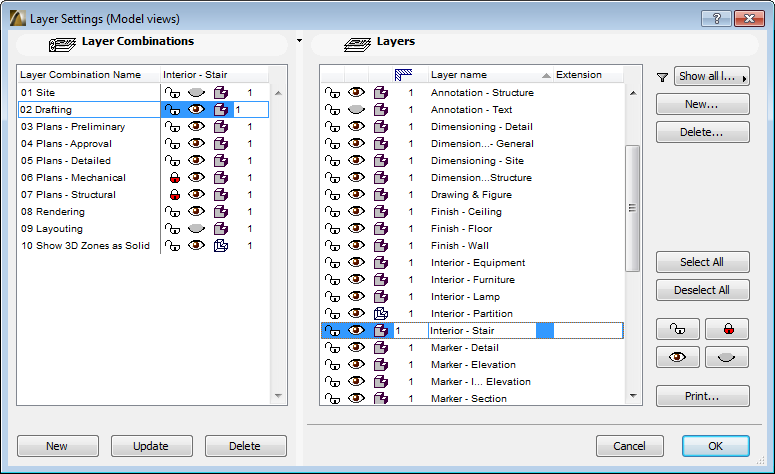Click 3D mode icon of Interior - Furniture layer
This screenshot has height=474, width=775.
pos(381,280)
